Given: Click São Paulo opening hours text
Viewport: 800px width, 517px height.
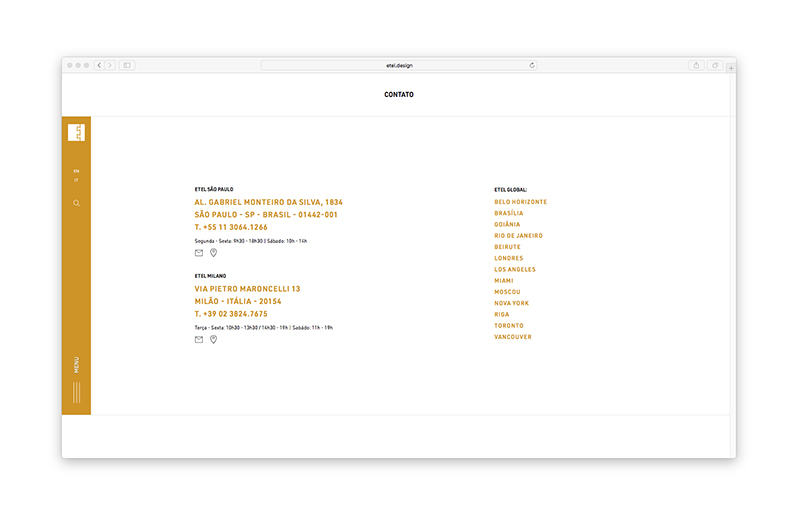Looking at the screenshot, I should click(x=251, y=241).
